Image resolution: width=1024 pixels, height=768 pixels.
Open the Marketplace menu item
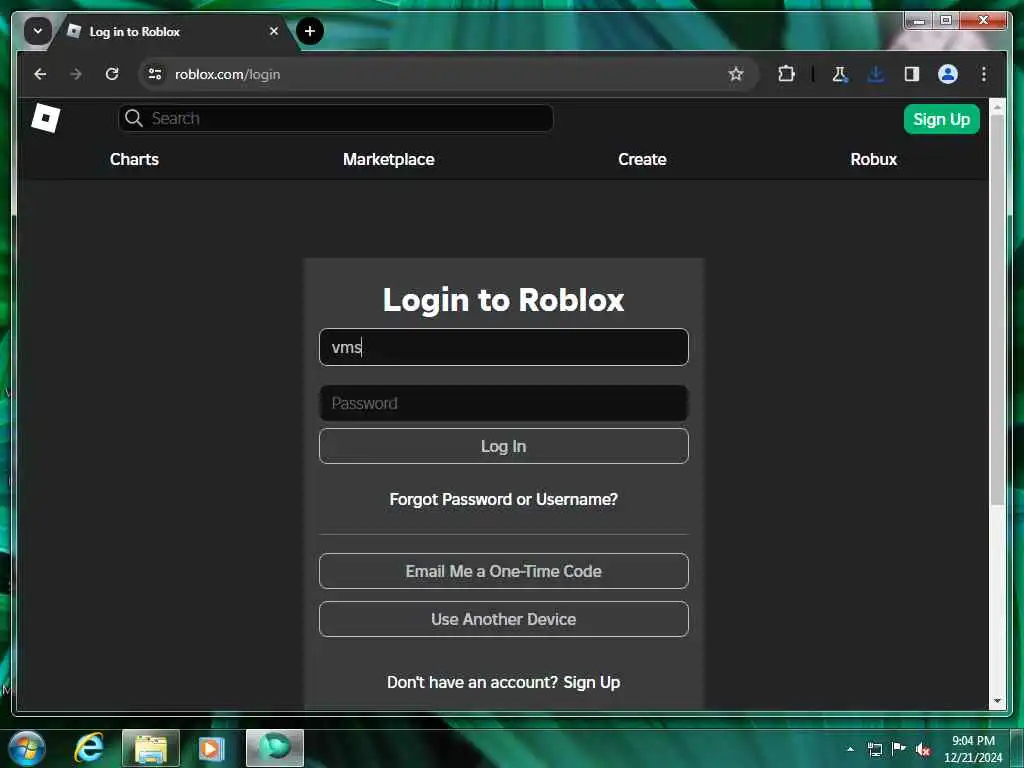click(x=389, y=159)
